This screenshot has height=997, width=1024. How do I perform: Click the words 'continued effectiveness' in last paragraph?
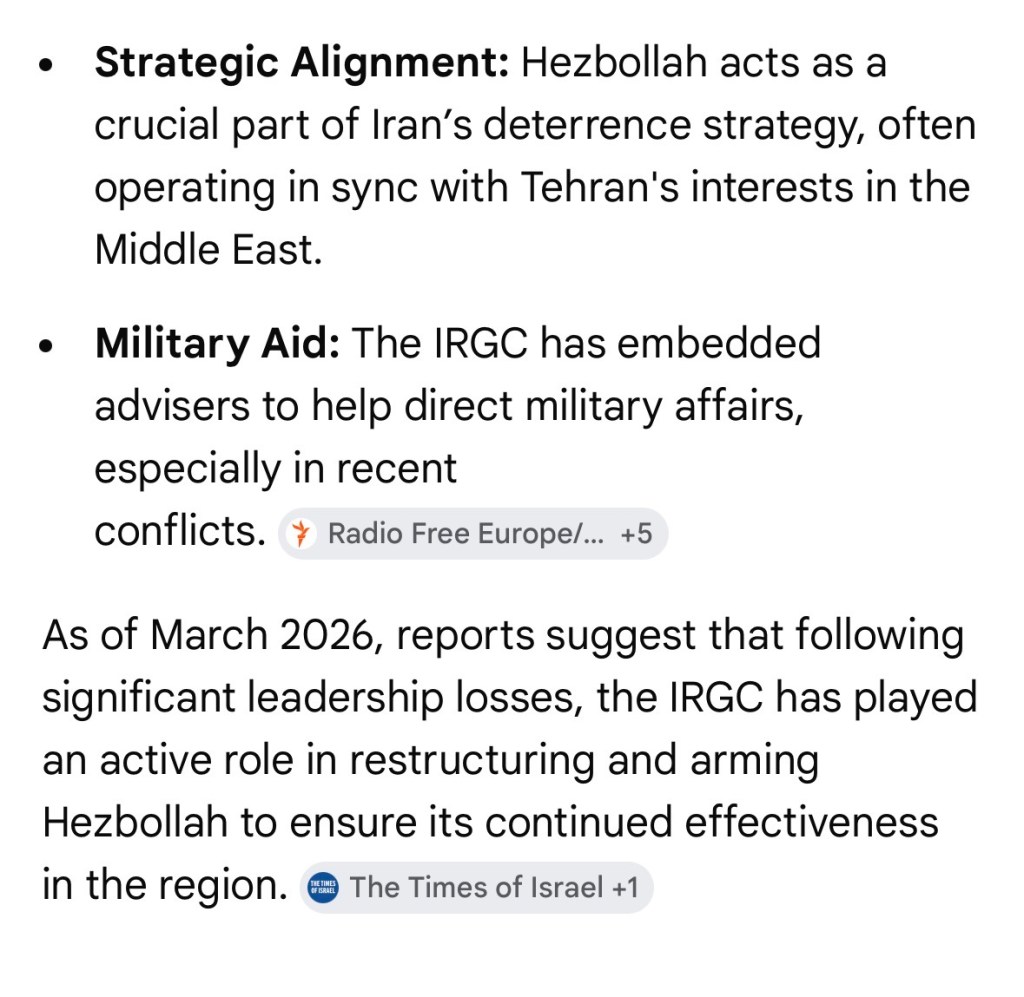tap(712, 822)
